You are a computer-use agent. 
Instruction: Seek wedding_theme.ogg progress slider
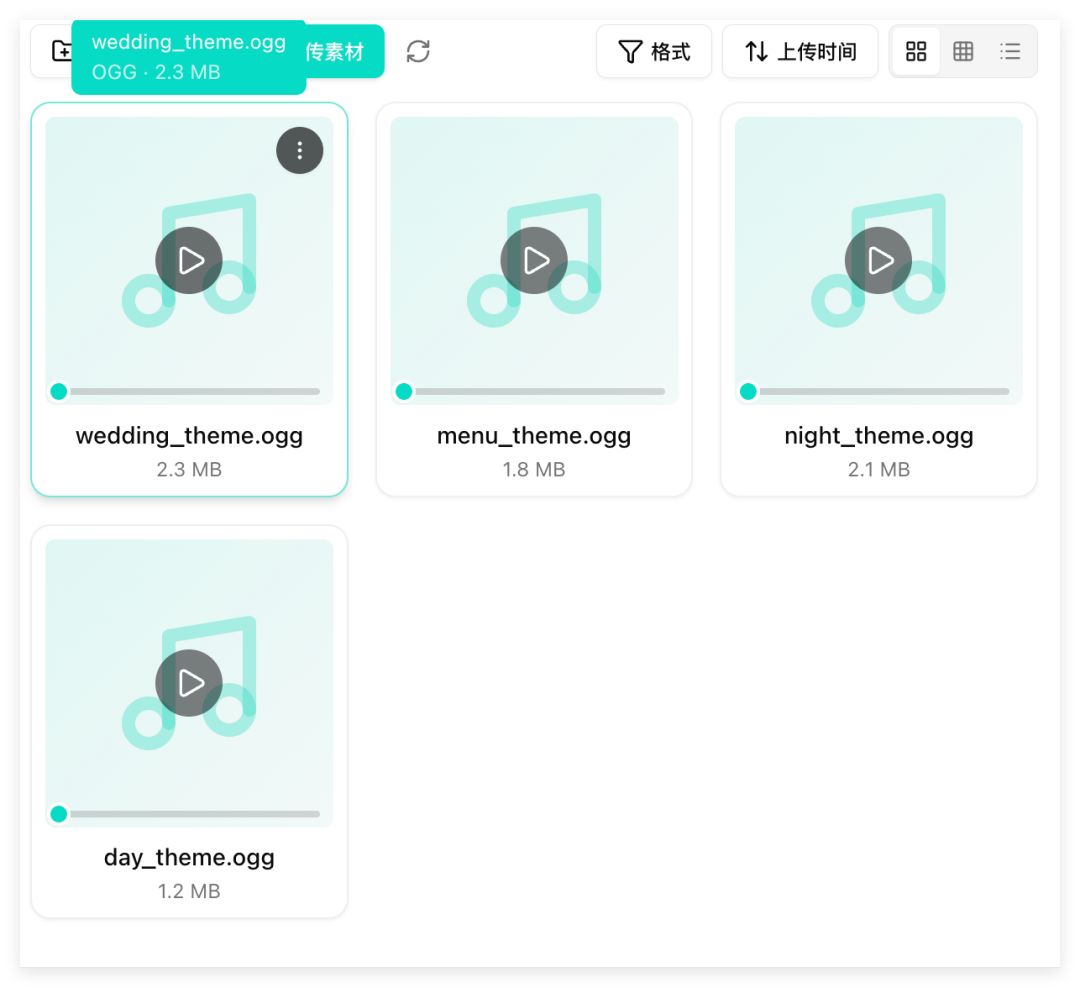[186, 391]
